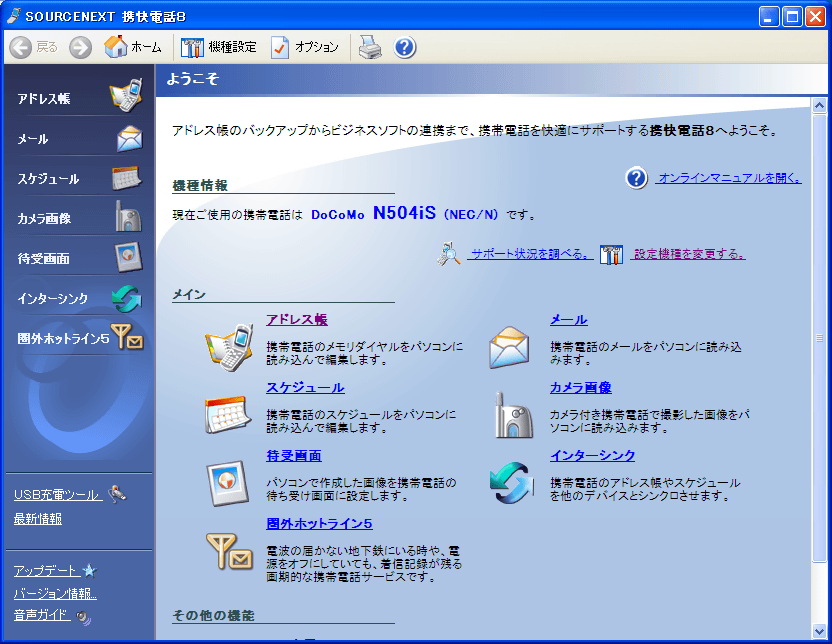Open the アップデート link
832x644 pixels.
coord(47,571)
